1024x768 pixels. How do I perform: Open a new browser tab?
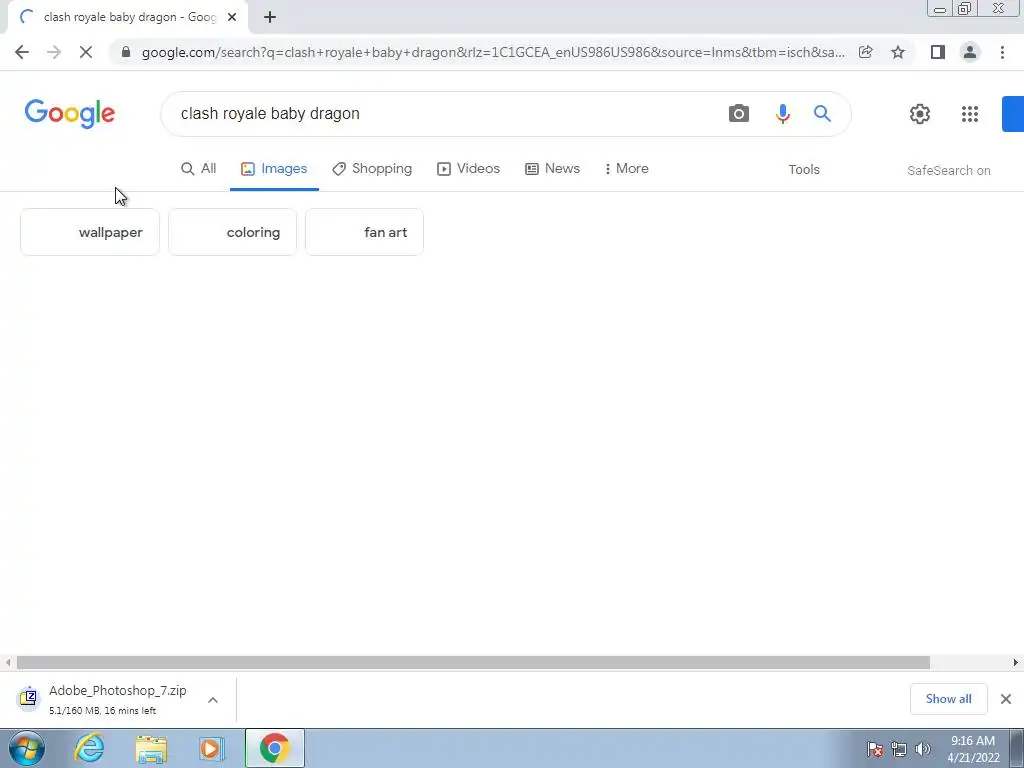(x=270, y=17)
